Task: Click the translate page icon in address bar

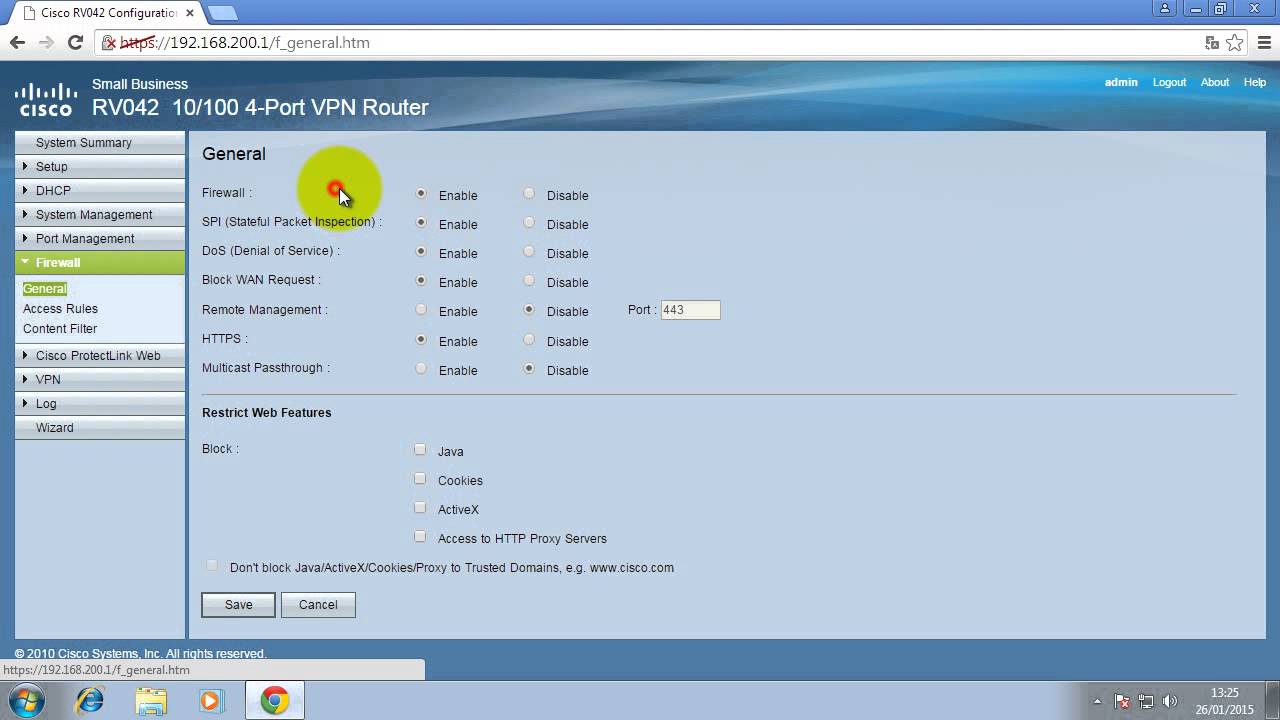Action: (x=1212, y=43)
